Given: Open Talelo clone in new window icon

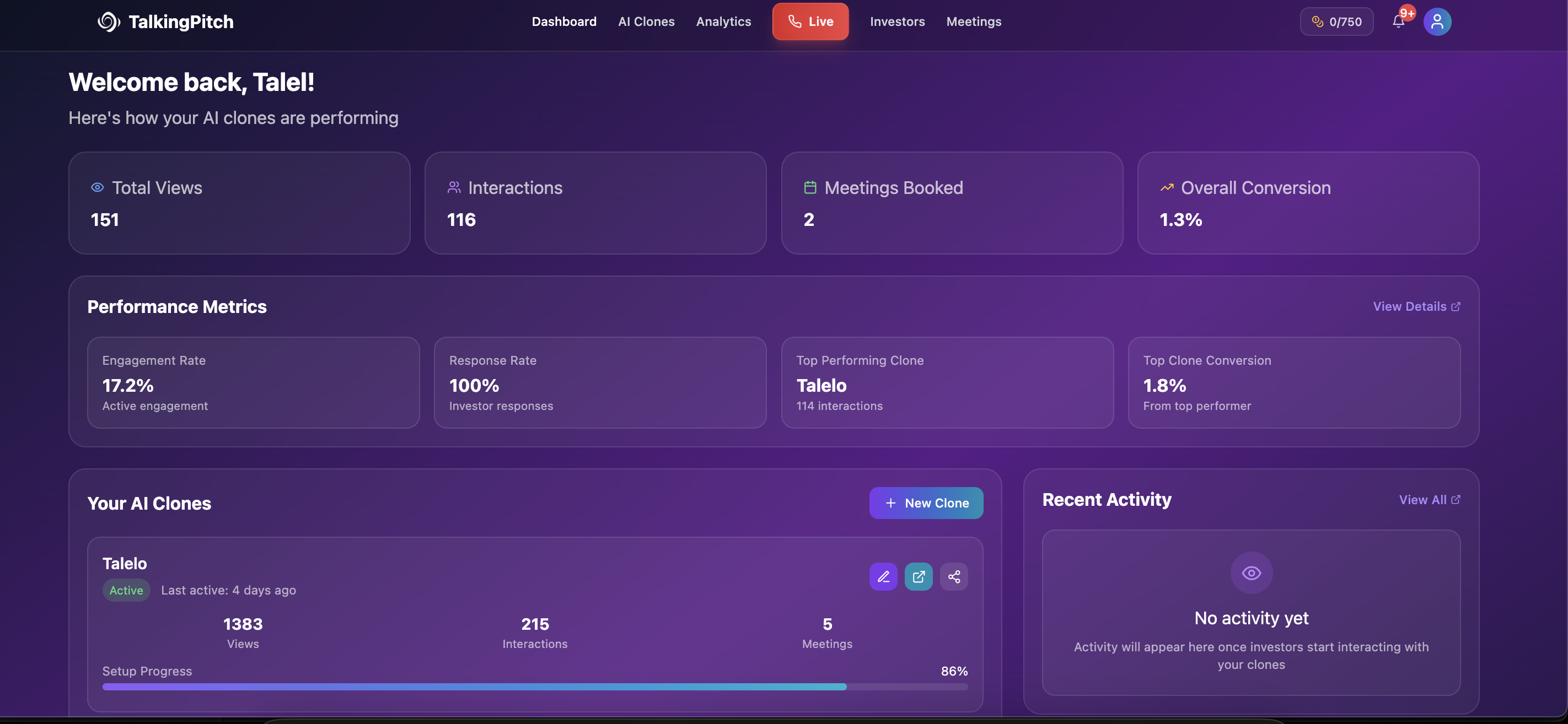Looking at the screenshot, I should 919,577.
